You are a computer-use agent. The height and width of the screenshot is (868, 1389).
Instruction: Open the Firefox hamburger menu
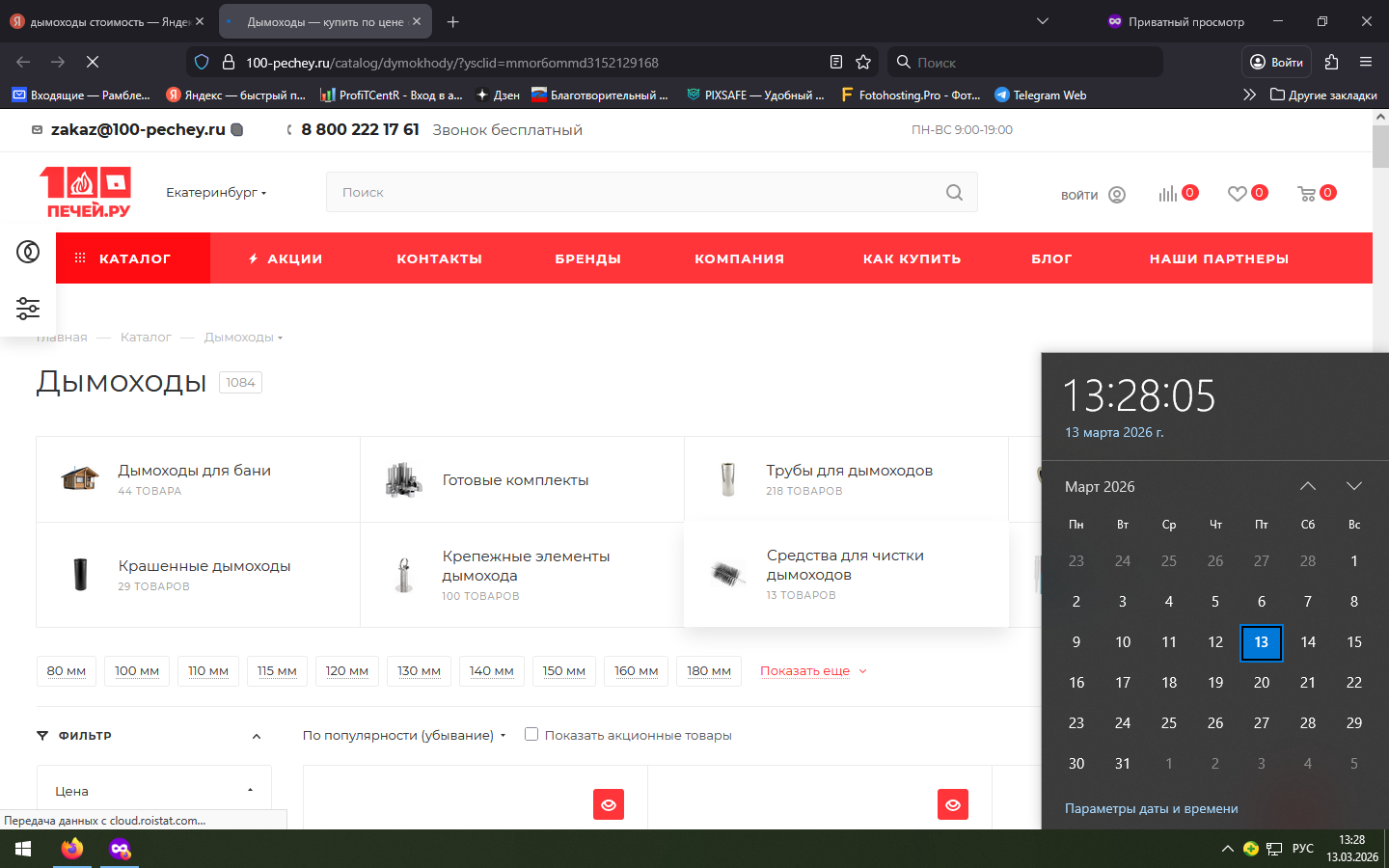coord(1366,62)
